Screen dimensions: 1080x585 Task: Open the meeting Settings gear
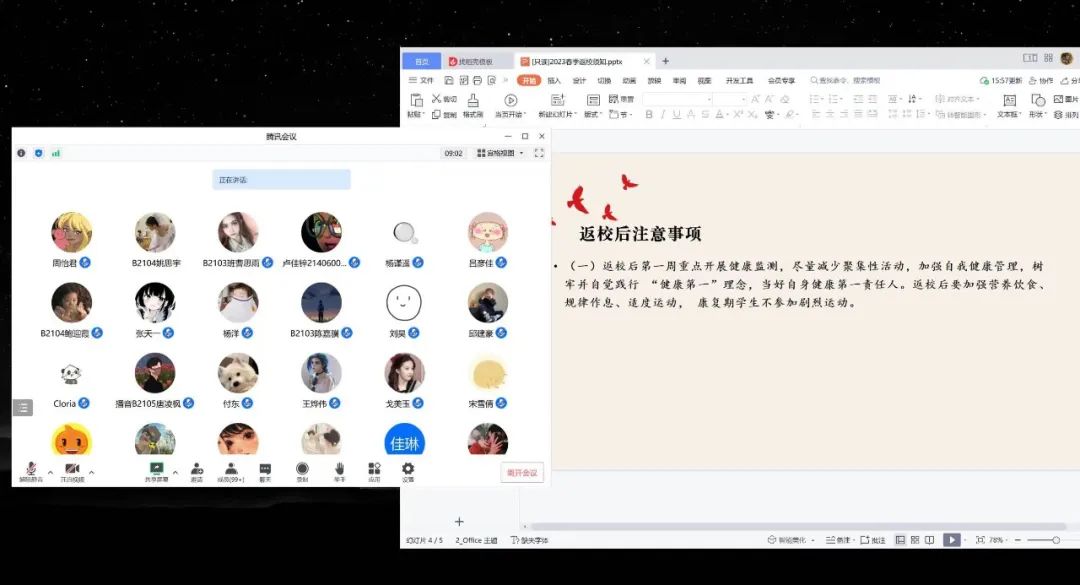coord(407,469)
